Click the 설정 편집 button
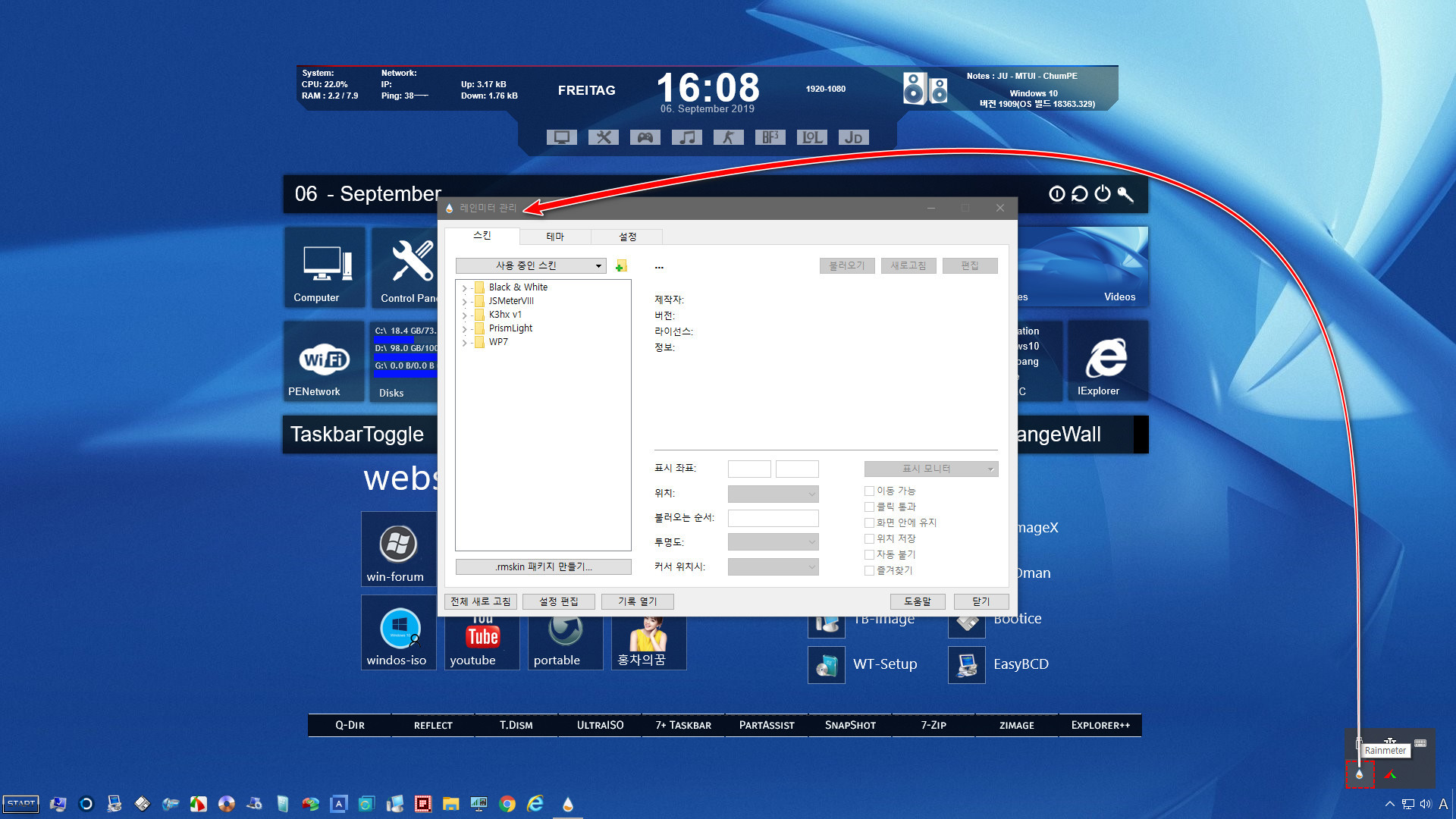 [559, 601]
